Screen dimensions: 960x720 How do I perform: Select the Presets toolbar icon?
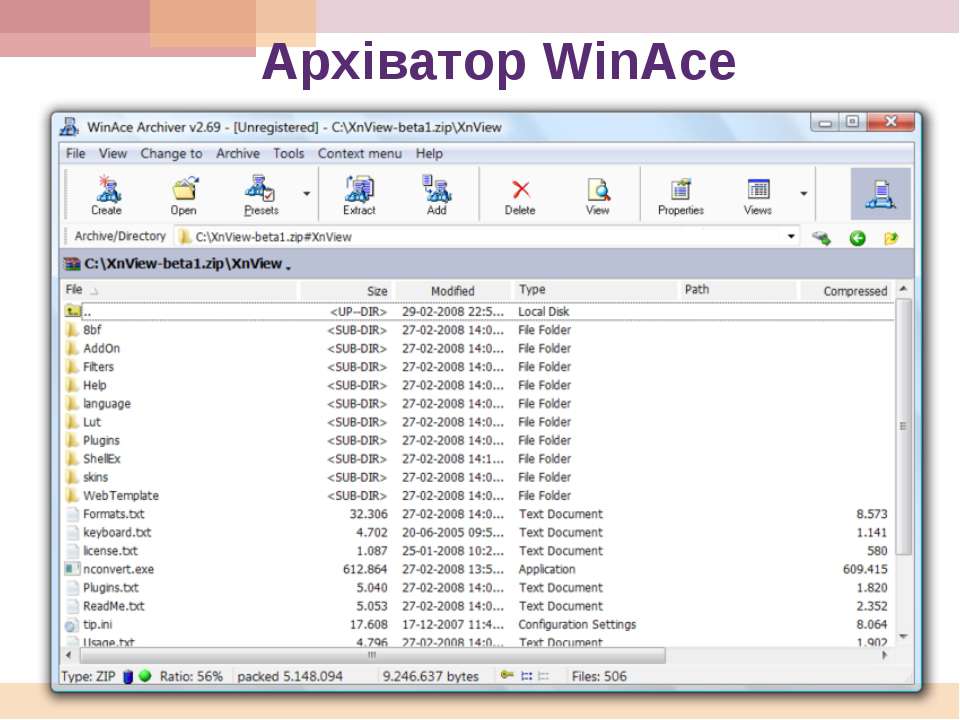[x=260, y=189]
